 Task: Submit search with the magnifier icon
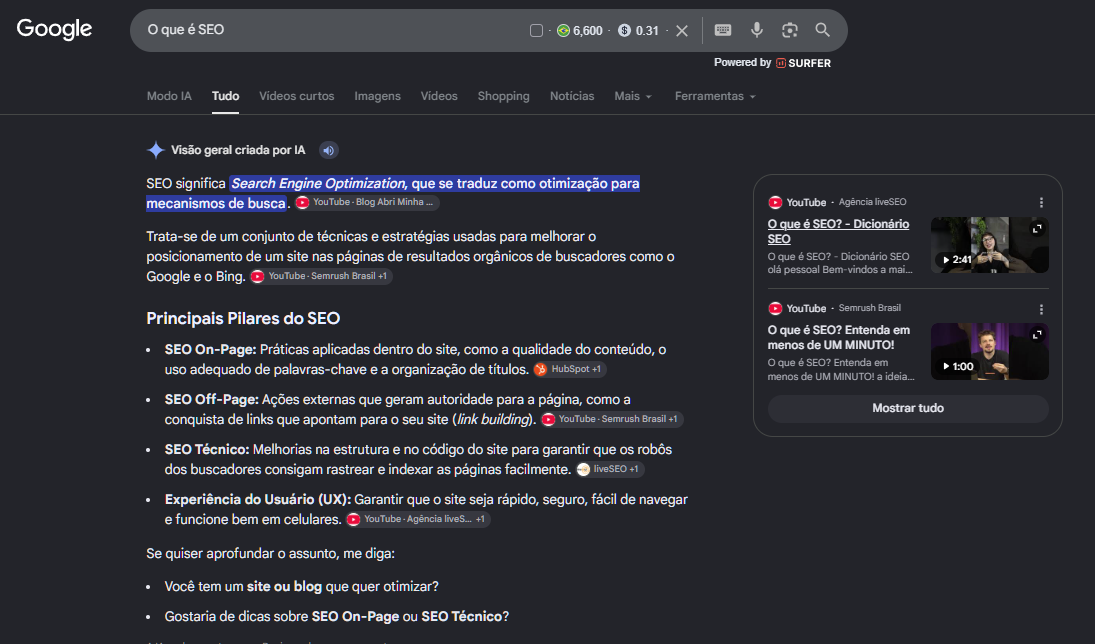point(823,30)
